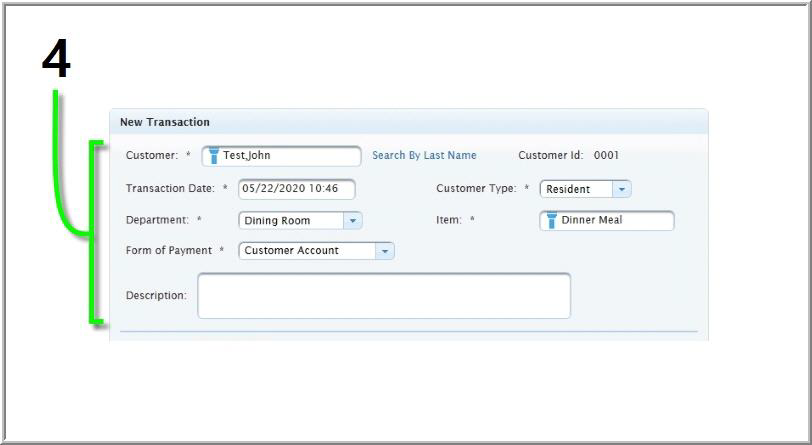Click the 'Customer Type:' label
The width and height of the screenshot is (812, 445).
(476, 189)
